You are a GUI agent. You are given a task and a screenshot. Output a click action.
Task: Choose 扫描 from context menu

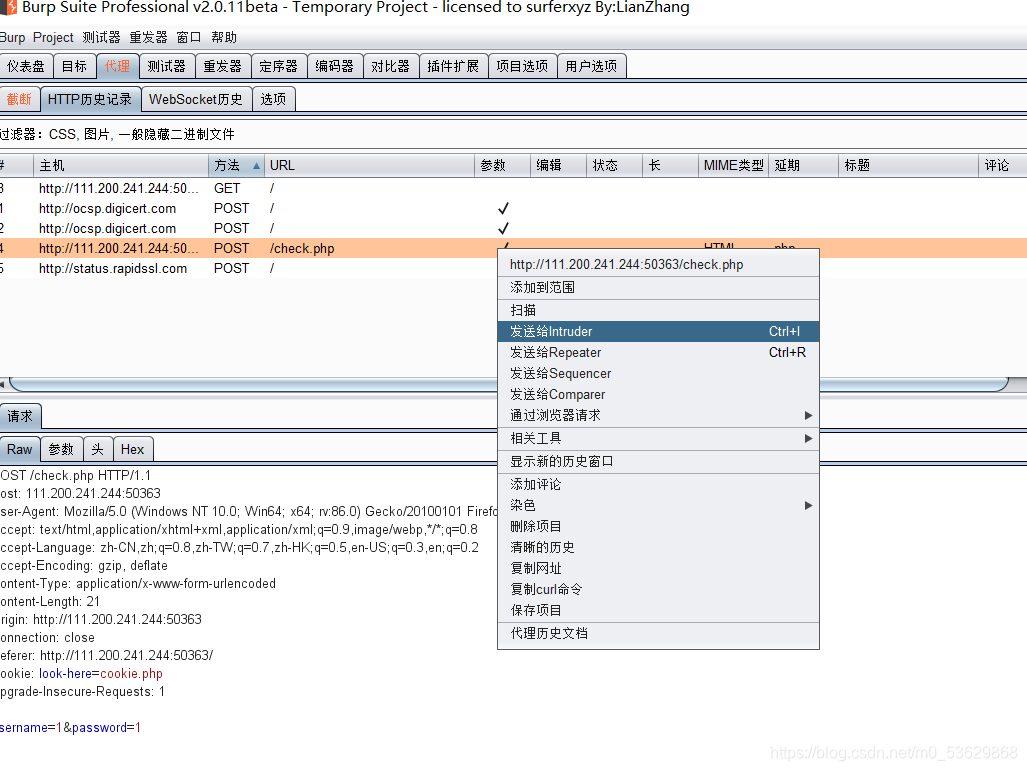click(x=658, y=310)
